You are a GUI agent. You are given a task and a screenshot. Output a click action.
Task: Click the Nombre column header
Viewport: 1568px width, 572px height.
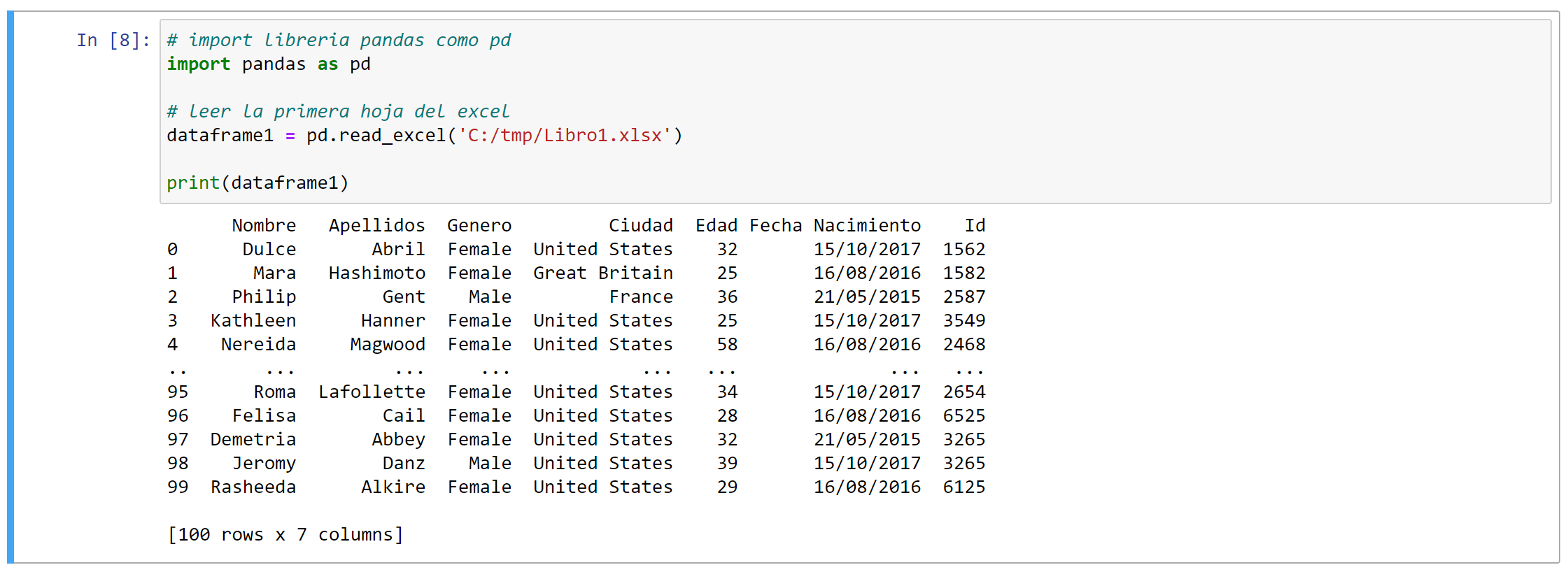click(264, 226)
